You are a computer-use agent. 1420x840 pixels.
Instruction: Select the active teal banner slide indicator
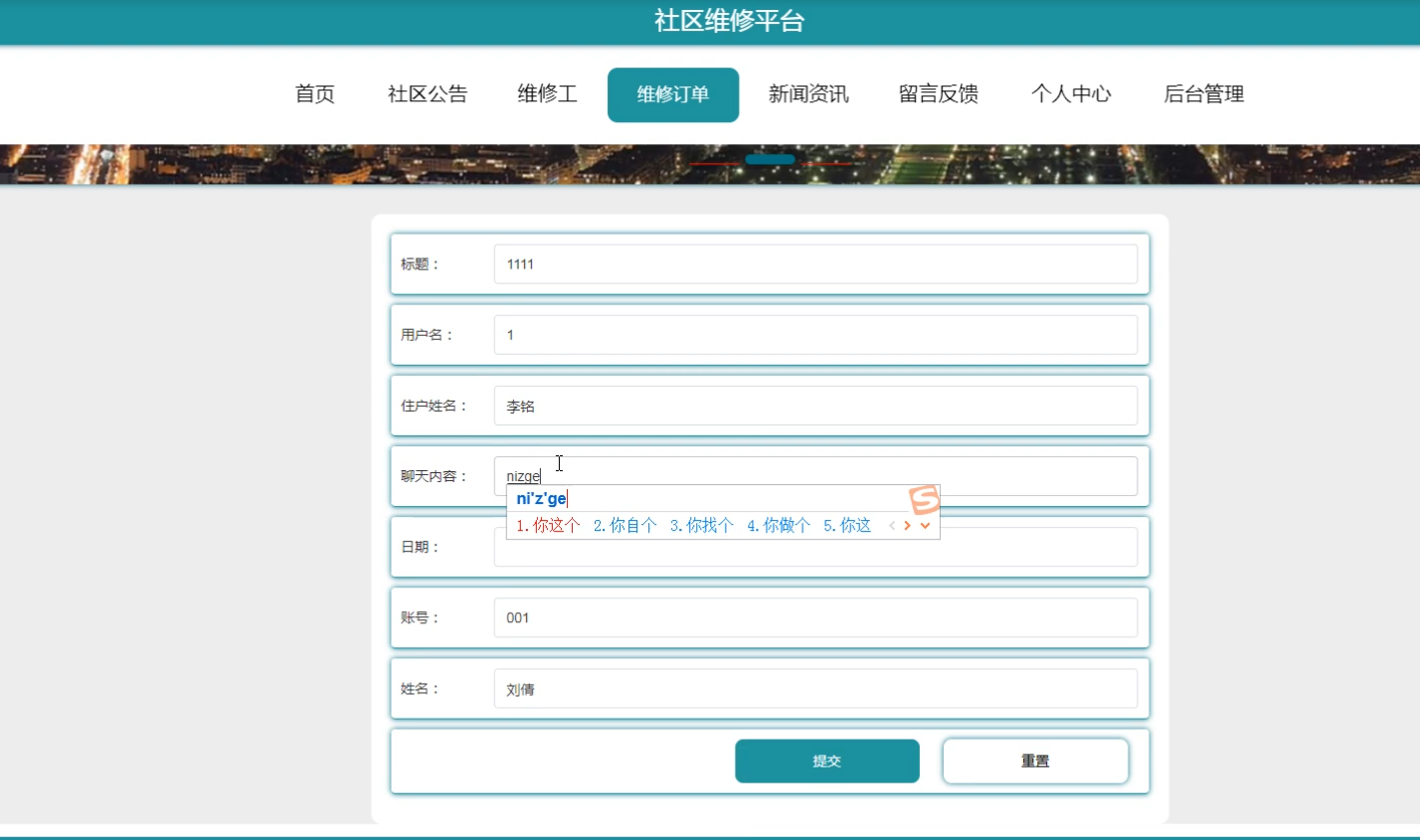770,159
